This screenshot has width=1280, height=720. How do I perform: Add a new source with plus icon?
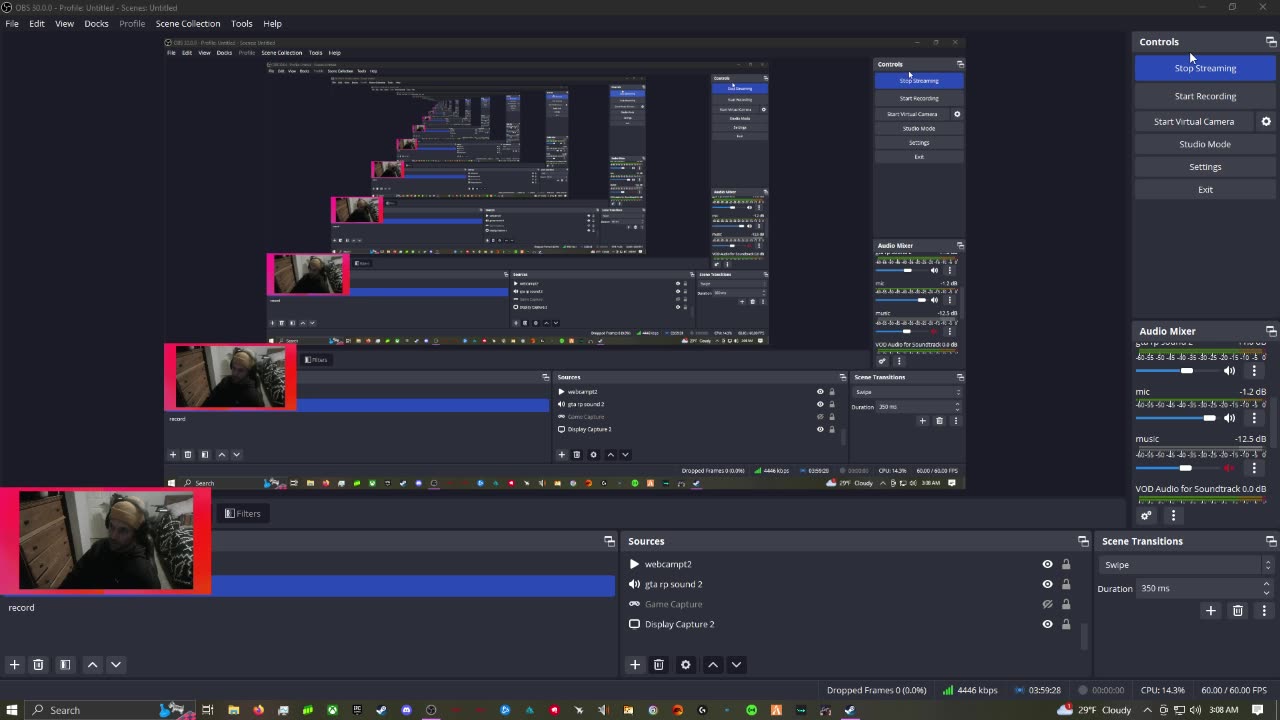click(x=635, y=665)
